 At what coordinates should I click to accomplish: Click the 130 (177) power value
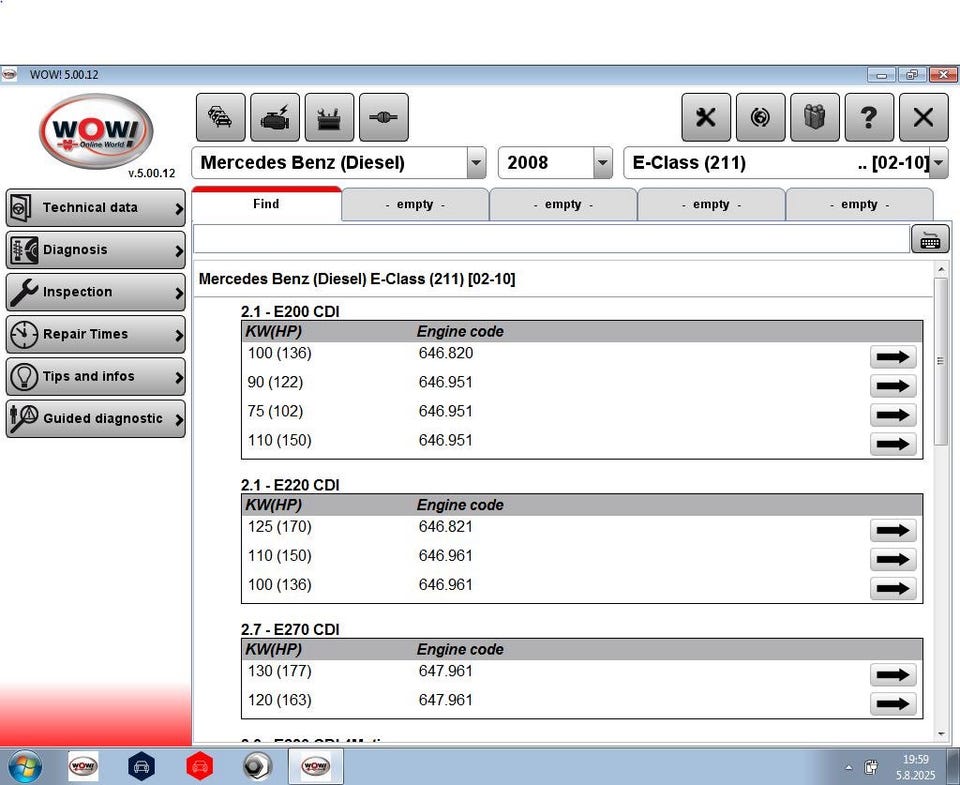[x=280, y=671]
